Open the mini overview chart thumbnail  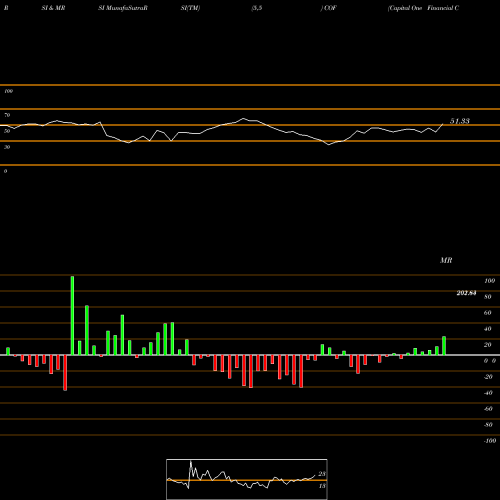pyautogui.click(x=247, y=479)
